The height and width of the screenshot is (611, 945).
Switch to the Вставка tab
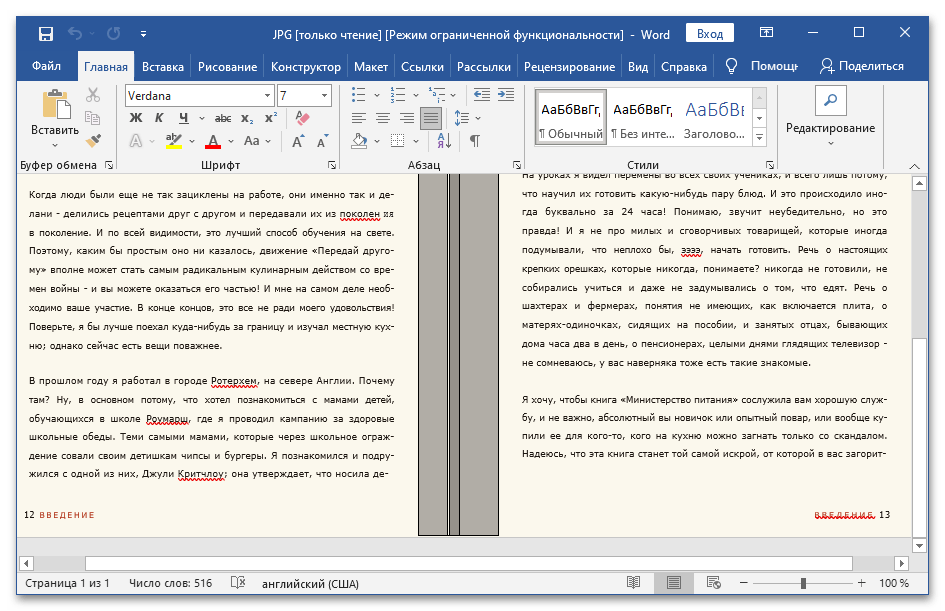coord(163,67)
